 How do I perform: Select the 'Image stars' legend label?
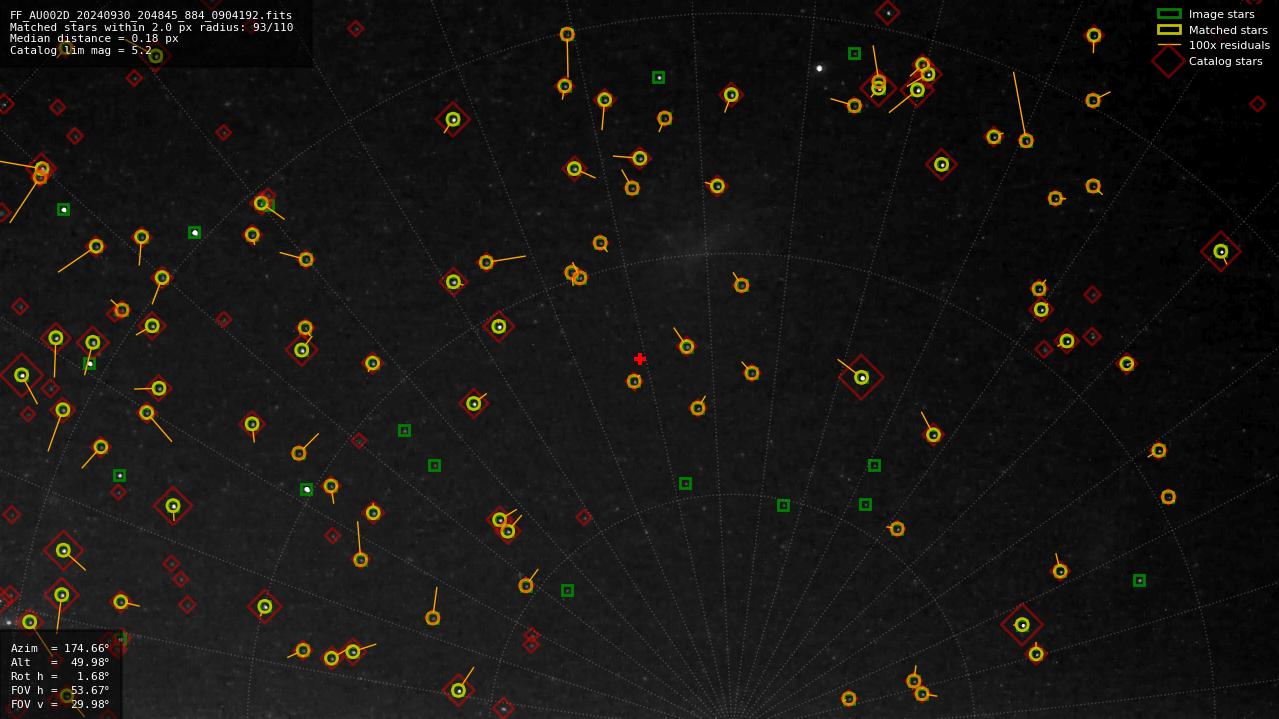1221,14
